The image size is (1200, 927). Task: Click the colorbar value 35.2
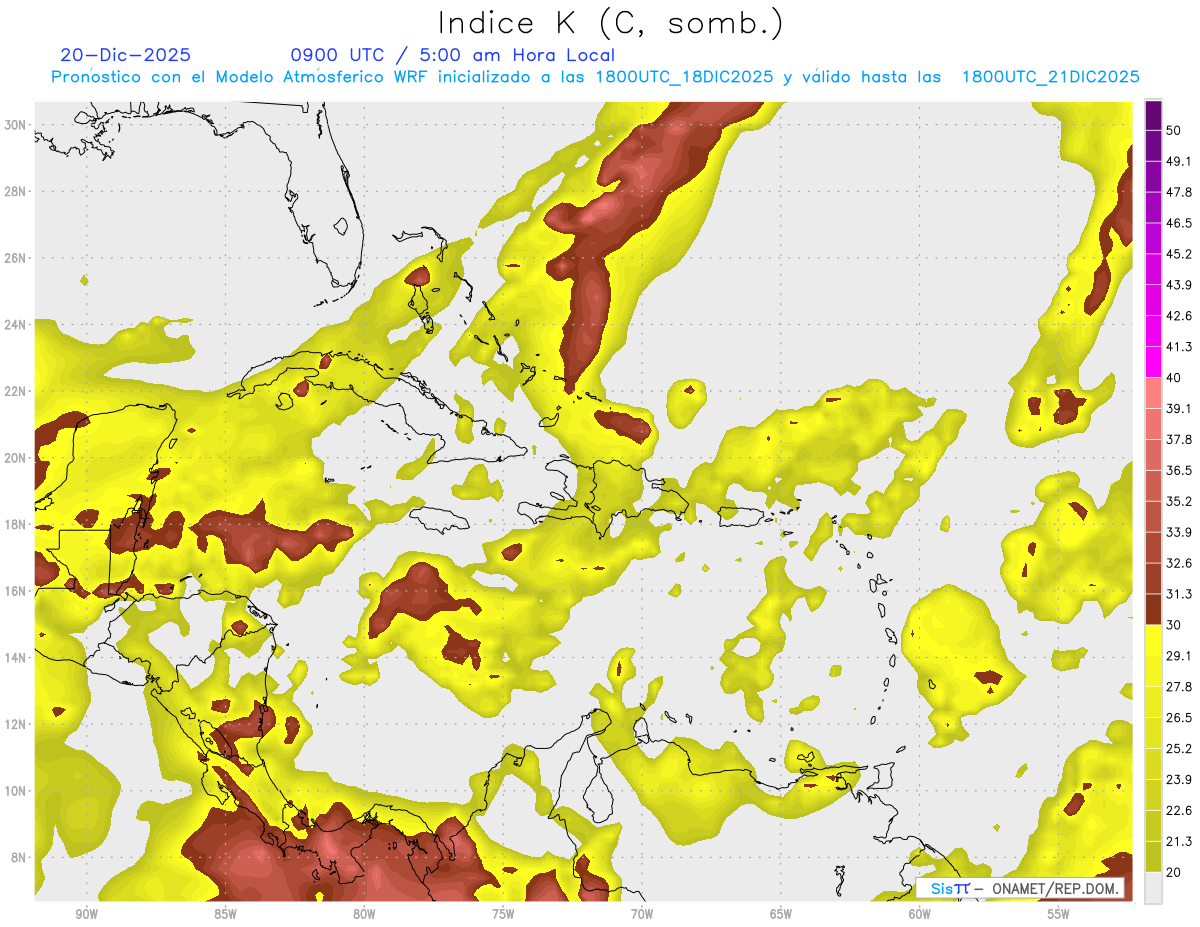(x=1179, y=501)
